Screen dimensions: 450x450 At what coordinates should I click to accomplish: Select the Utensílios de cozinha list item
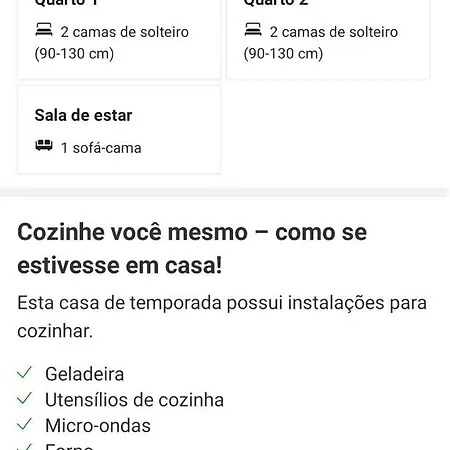click(120, 400)
